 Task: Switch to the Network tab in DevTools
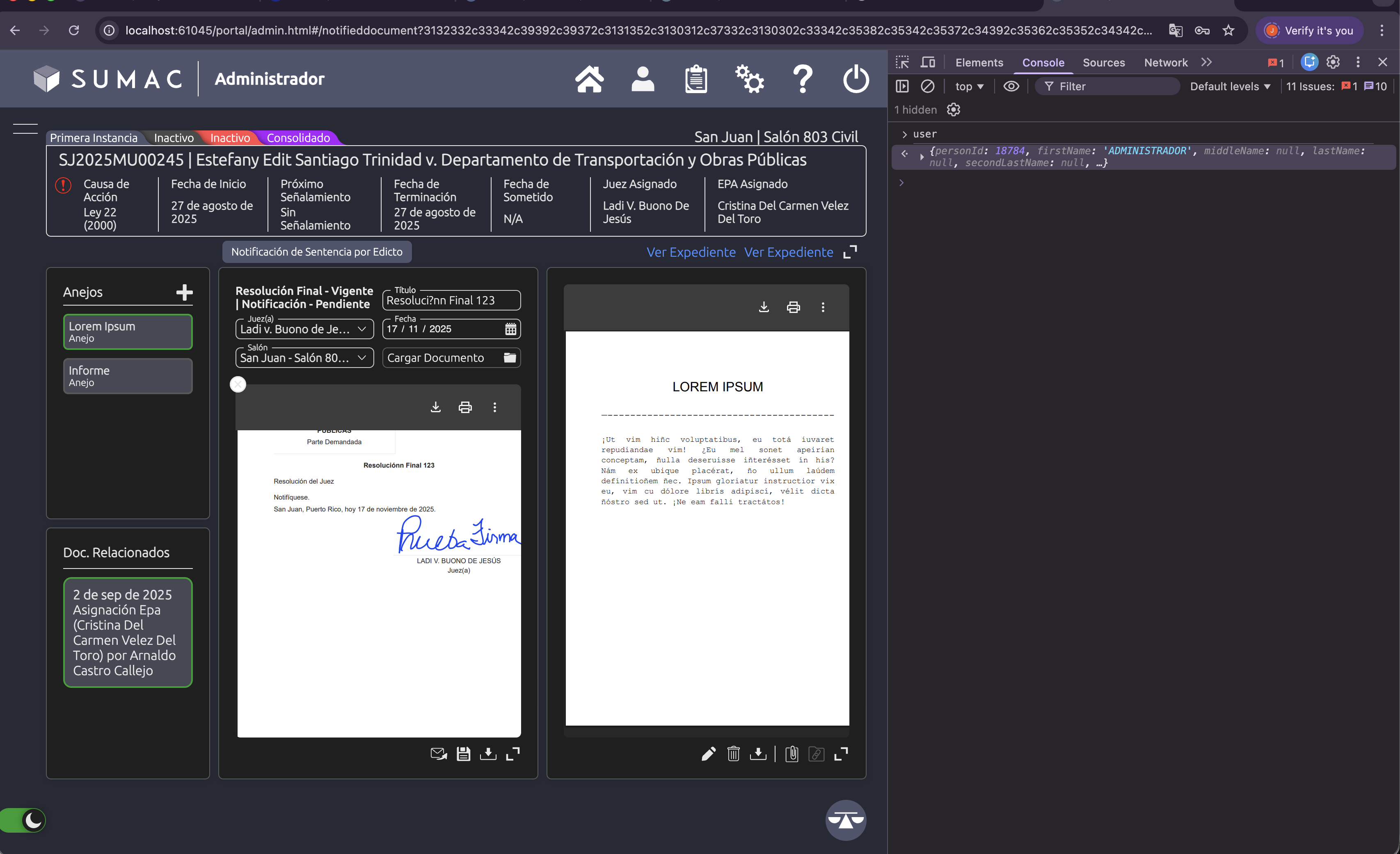(x=1165, y=62)
